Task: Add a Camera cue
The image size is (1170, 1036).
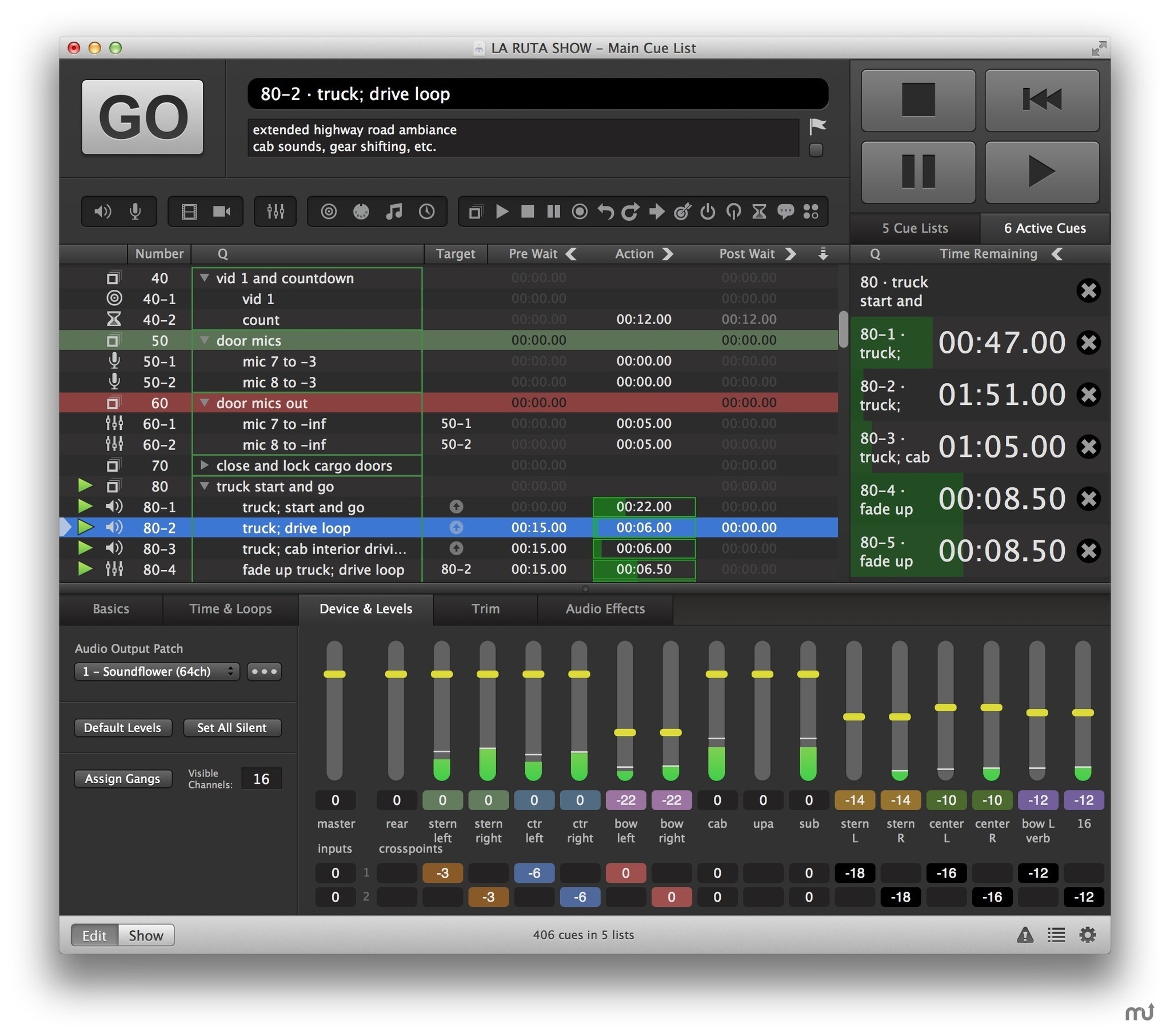Action: tap(222, 212)
